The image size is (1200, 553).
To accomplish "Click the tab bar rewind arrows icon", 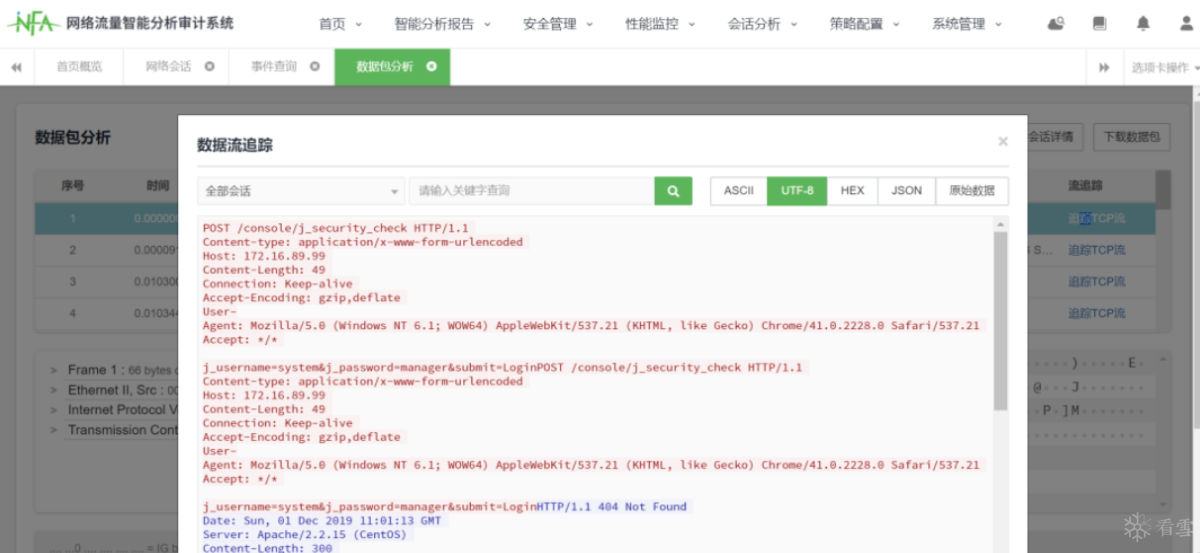I will click(x=16, y=67).
